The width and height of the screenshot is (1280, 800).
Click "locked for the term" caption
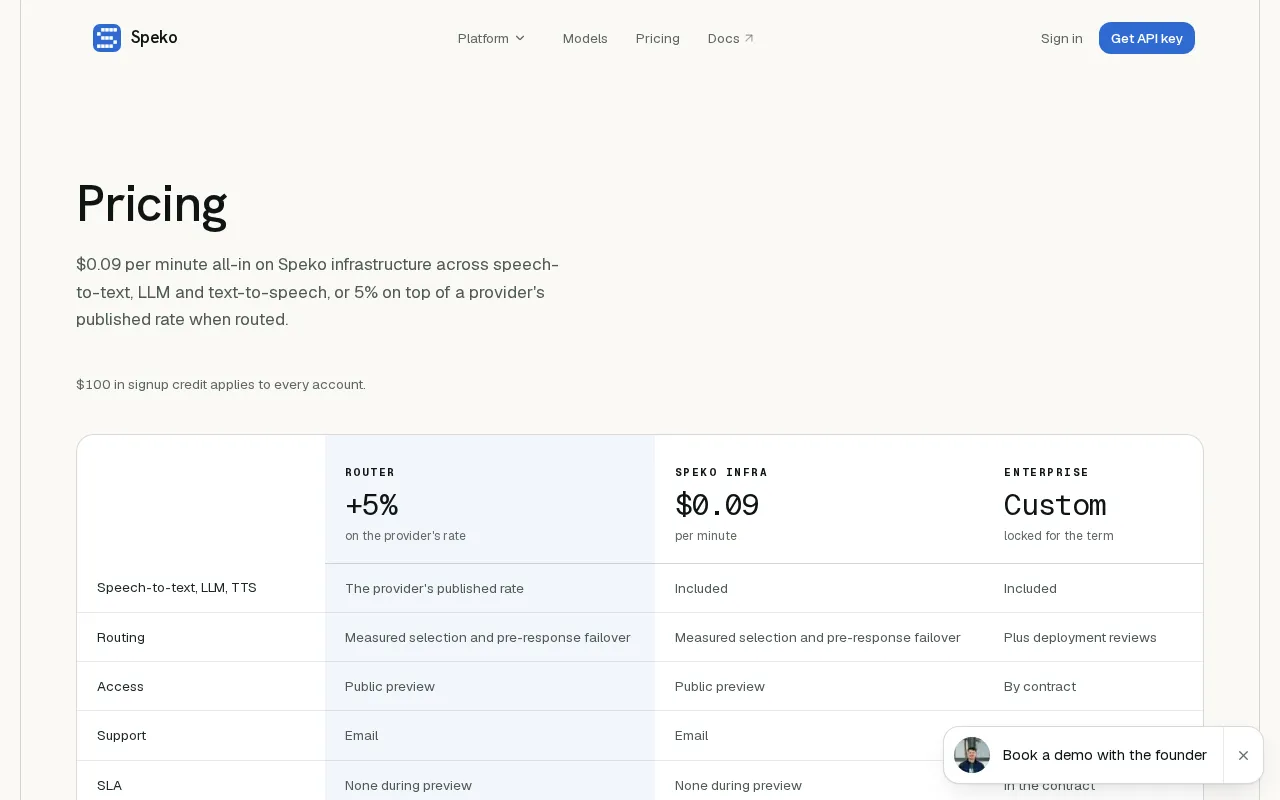coord(1059,536)
